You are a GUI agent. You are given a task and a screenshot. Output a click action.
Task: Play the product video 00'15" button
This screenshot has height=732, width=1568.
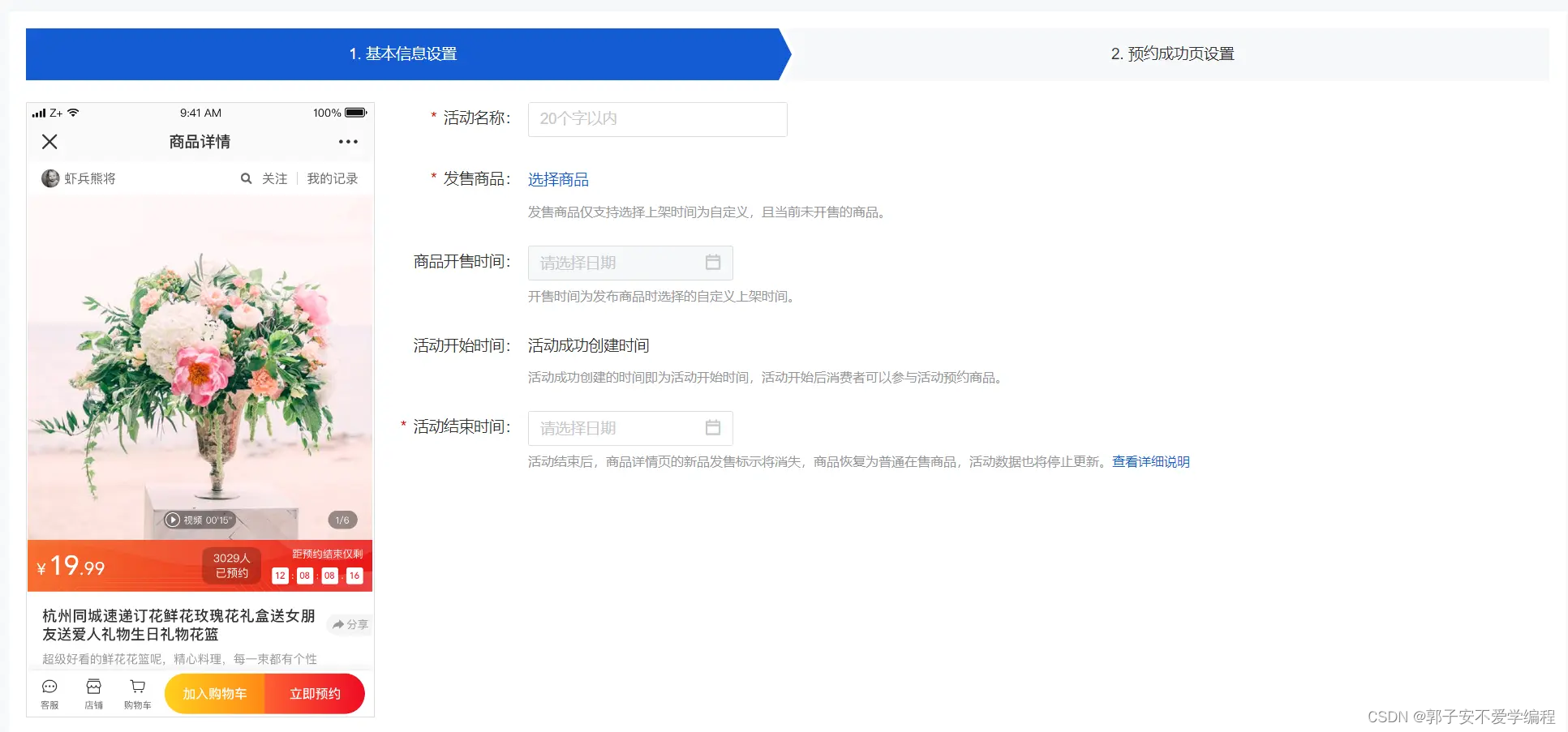tap(199, 520)
